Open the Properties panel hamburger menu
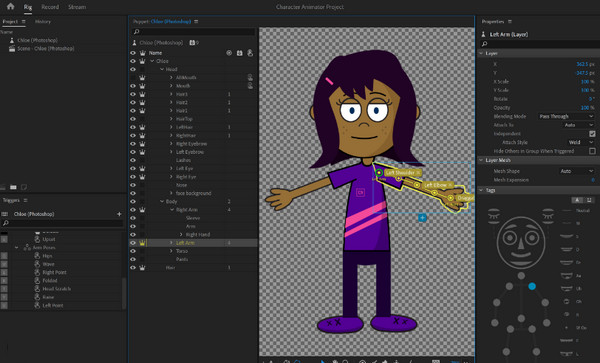This screenshot has width=600, height=363. pyautogui.click(x=510, y=21)
